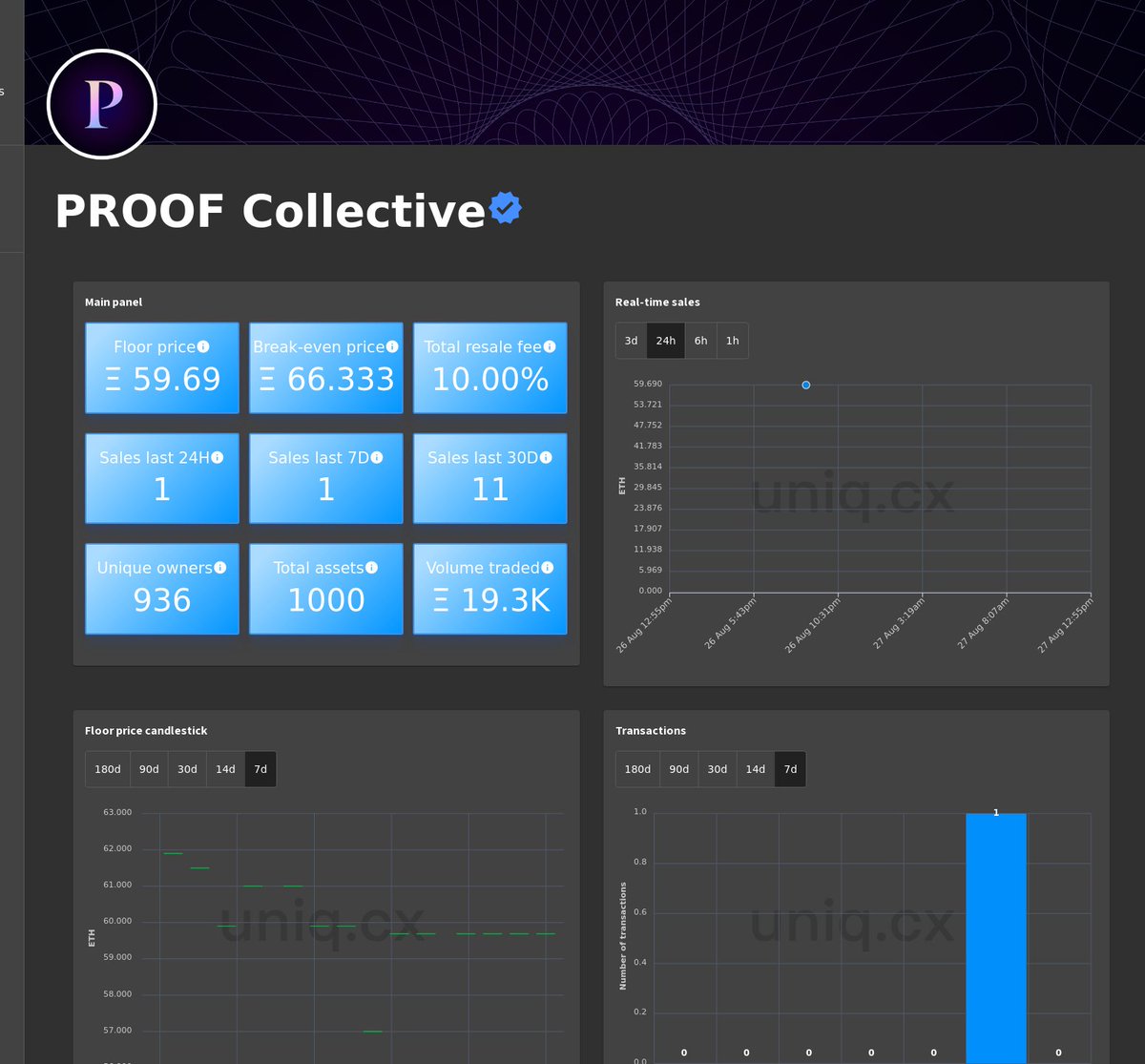Image resolution: width=1145 pixels, height=1064 pixels.
Task: Open the Unique owners info icon
Action: pos(220,568)
